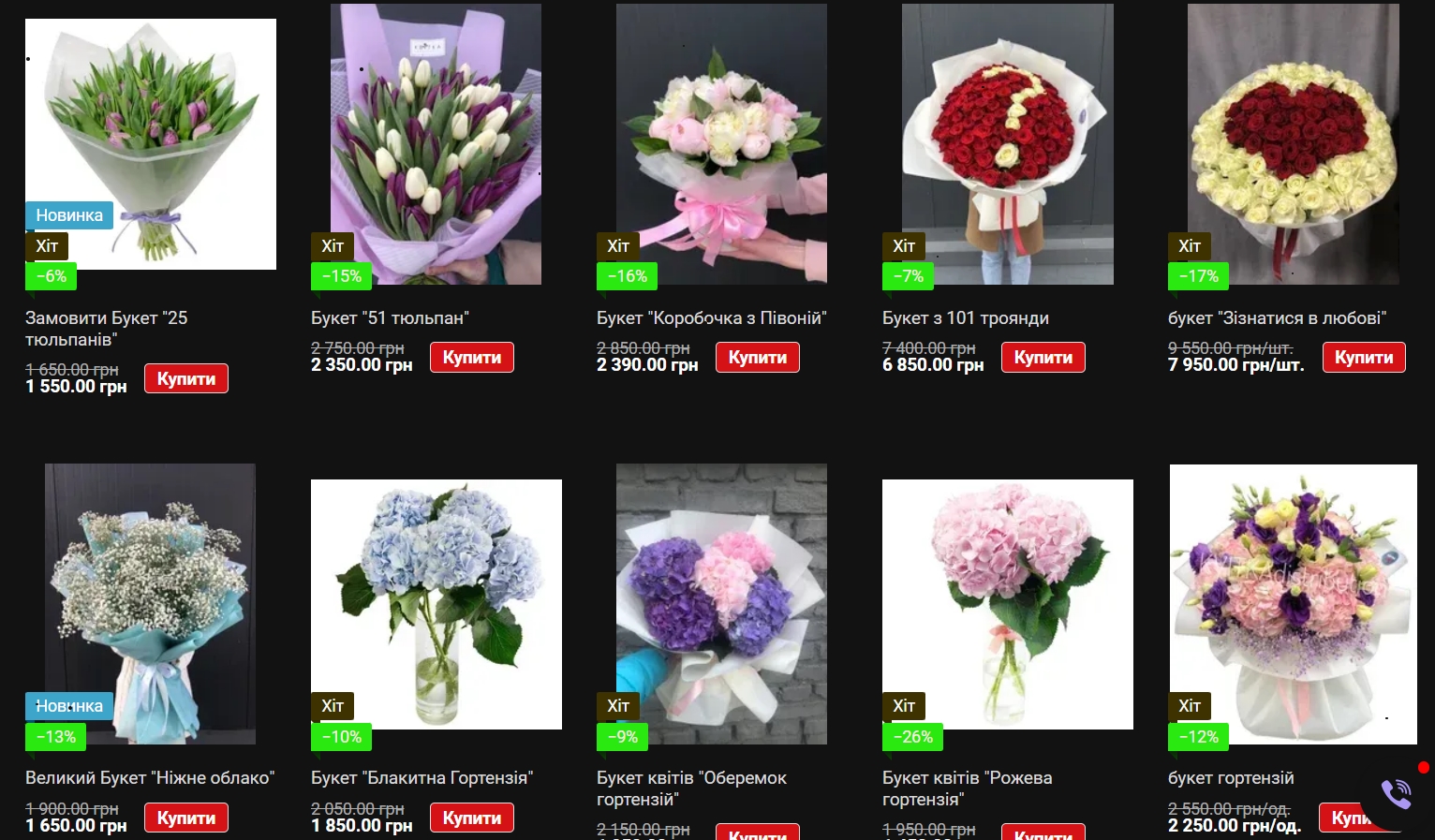Click the Новинка badge on tulips bouquet
The width and height of the screenshot is (1435, 840).
pyautogui.click(x=69, y=215)
